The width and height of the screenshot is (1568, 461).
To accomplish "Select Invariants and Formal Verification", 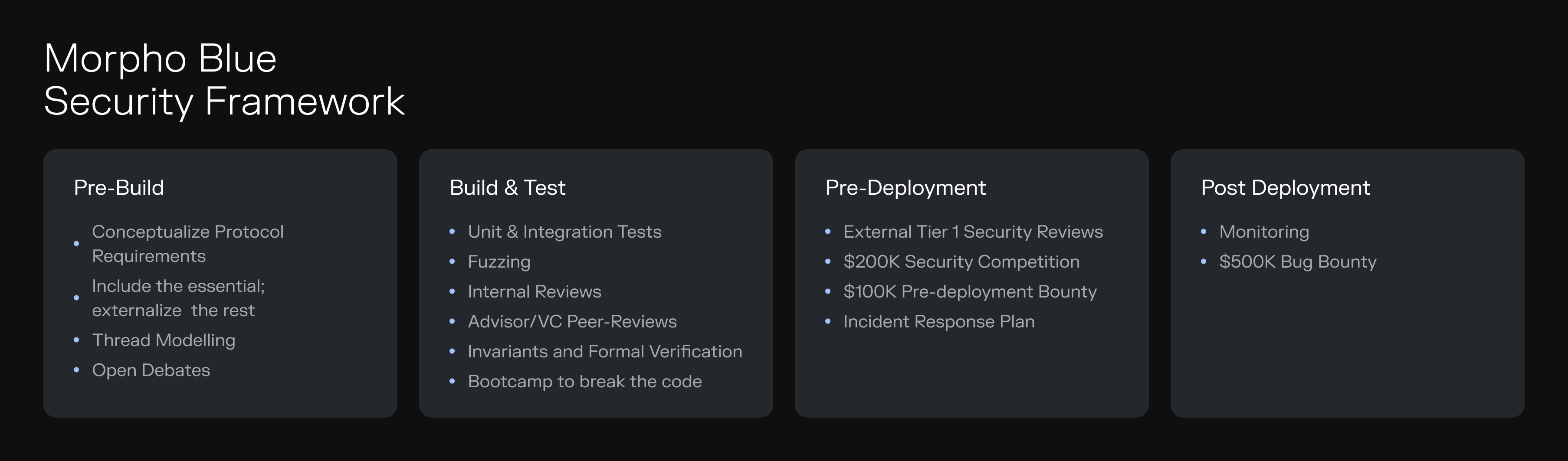I will (604, 351).
